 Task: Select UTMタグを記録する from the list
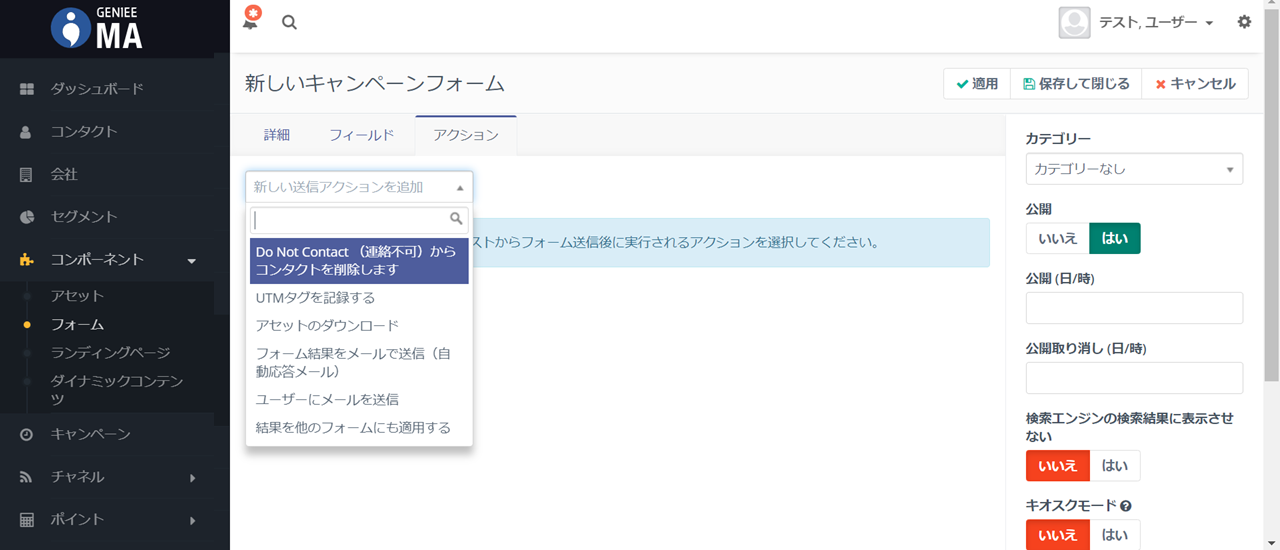(x=316, y=298)
